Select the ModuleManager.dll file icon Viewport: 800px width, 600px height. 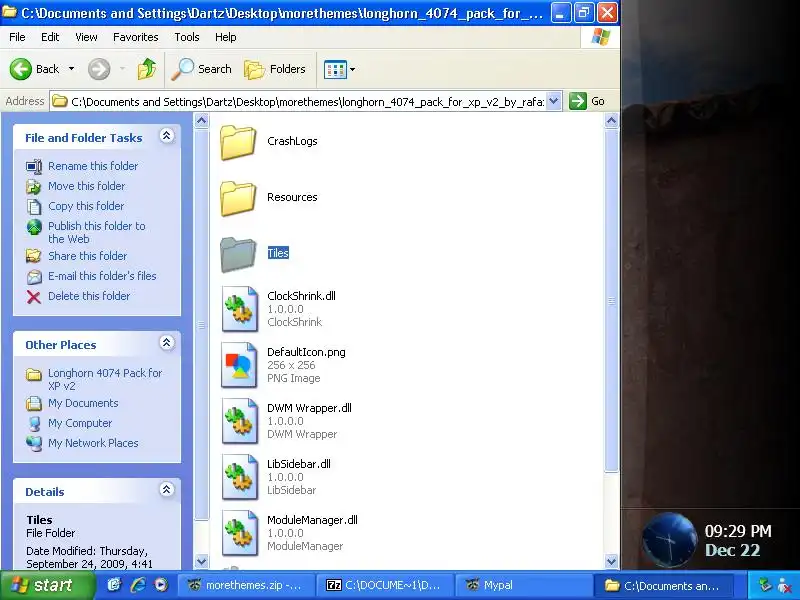(x=239, y=534)
